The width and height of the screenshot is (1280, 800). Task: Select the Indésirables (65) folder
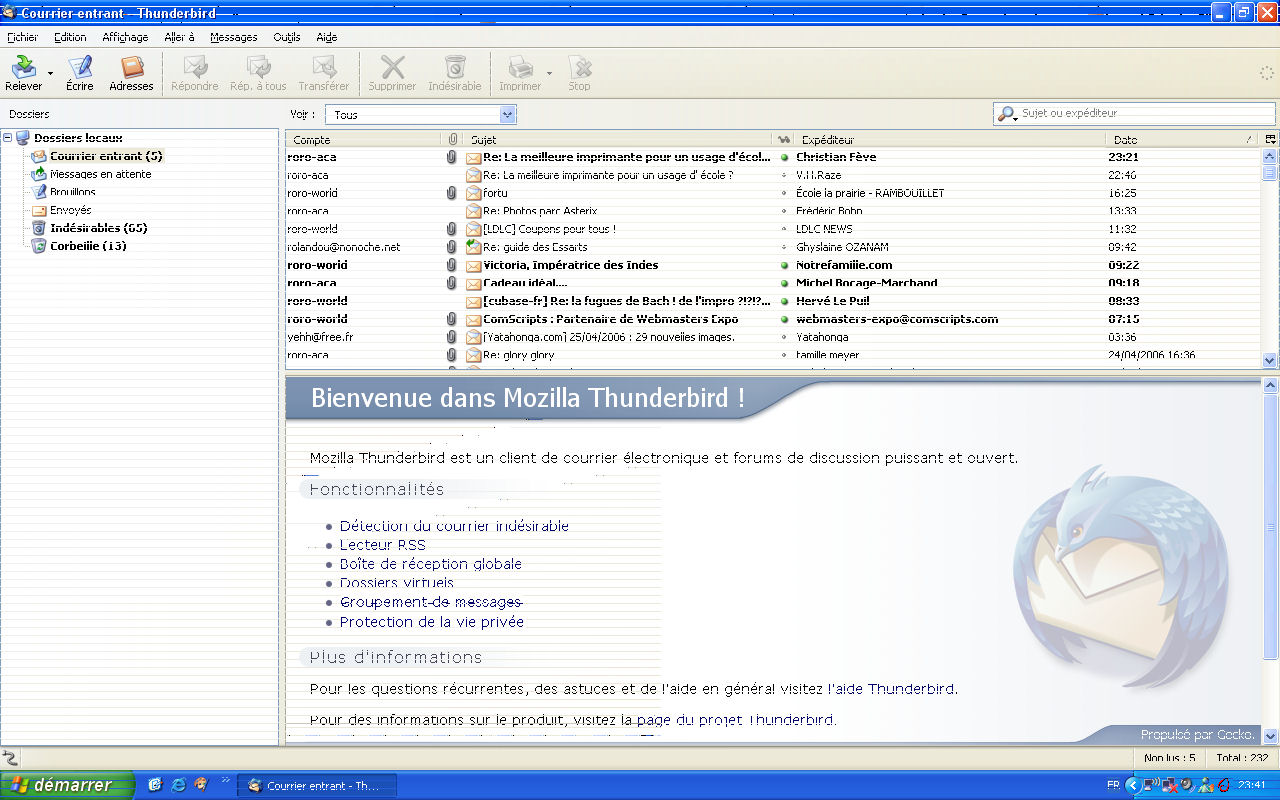(x=99, y=228)
